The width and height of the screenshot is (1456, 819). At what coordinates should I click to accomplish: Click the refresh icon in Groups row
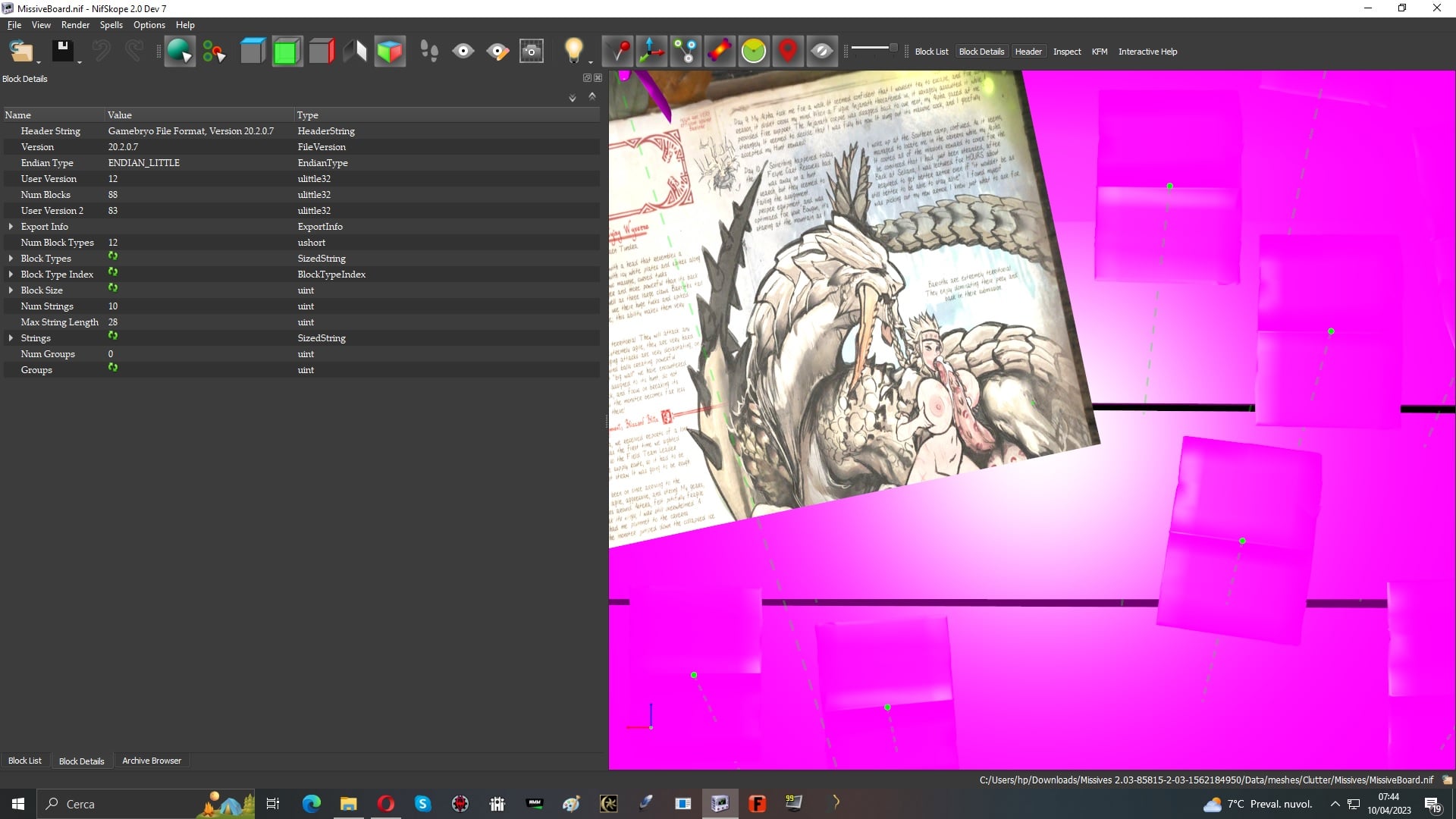click(x=113, y=367)
